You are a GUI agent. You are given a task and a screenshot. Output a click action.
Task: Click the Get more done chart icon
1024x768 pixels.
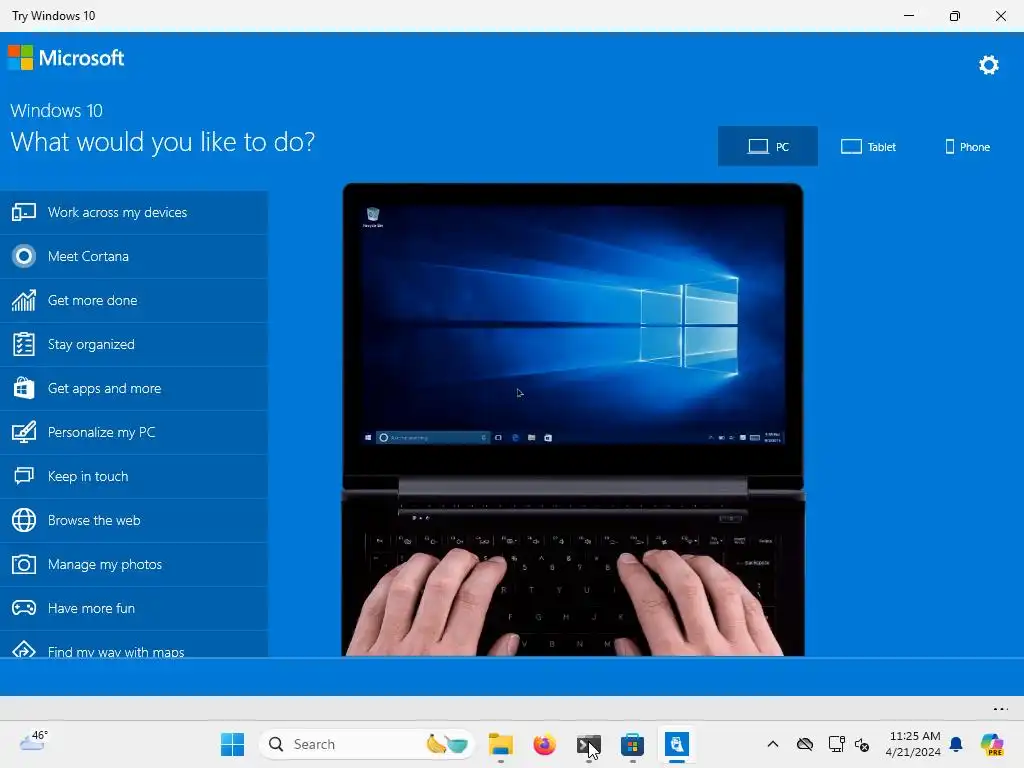pyautogui.click(x=24, y=300)
